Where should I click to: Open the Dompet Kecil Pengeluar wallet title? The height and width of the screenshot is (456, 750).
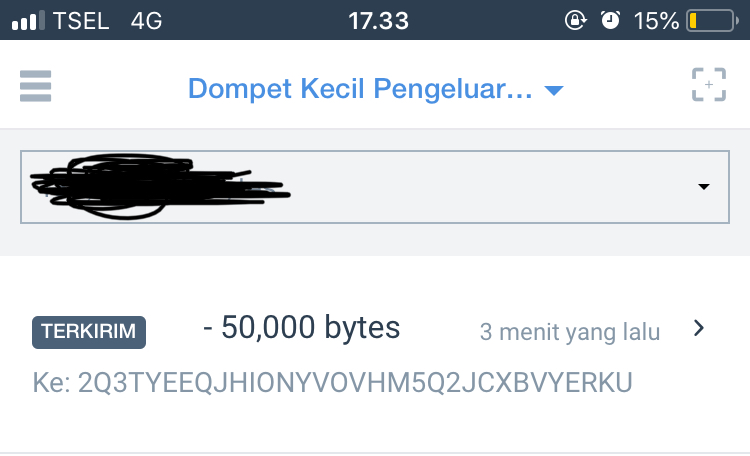point(360,89)
